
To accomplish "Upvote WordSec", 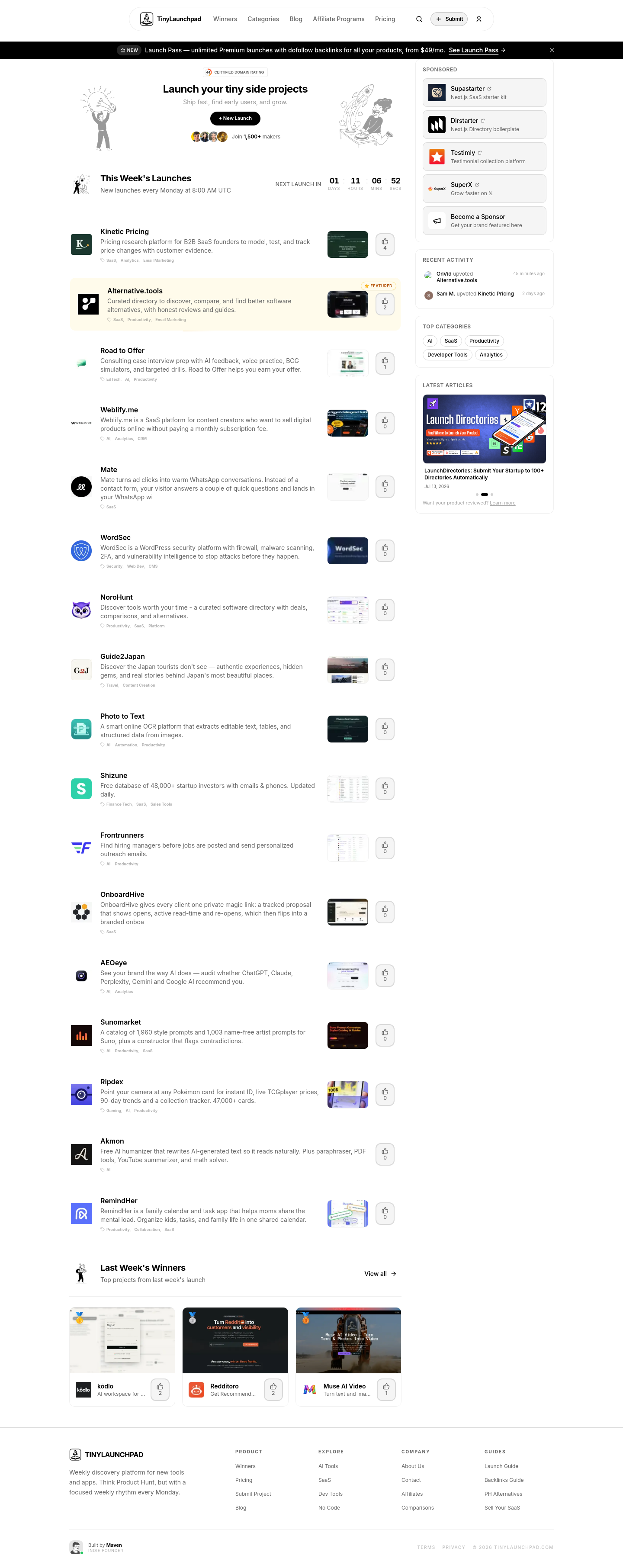I will click(x=385, y=550).
